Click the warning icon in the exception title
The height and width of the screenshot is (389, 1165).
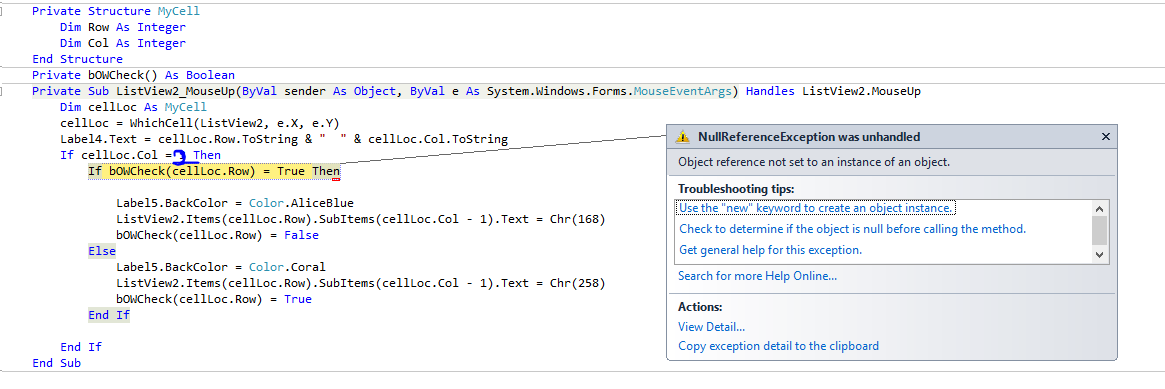pos(682,137)
